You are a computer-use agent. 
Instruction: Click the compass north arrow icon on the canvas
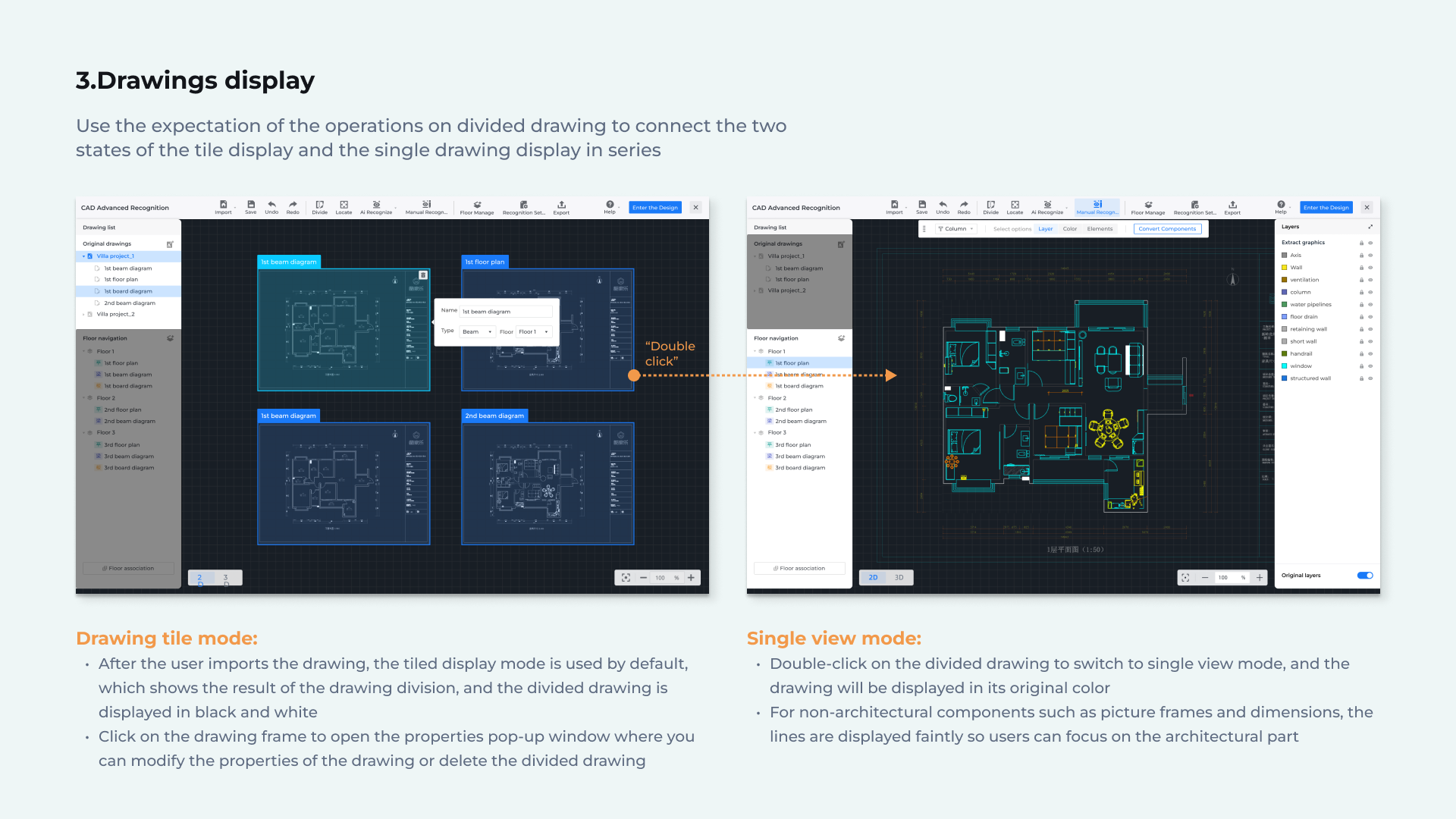pos(1232,279)
